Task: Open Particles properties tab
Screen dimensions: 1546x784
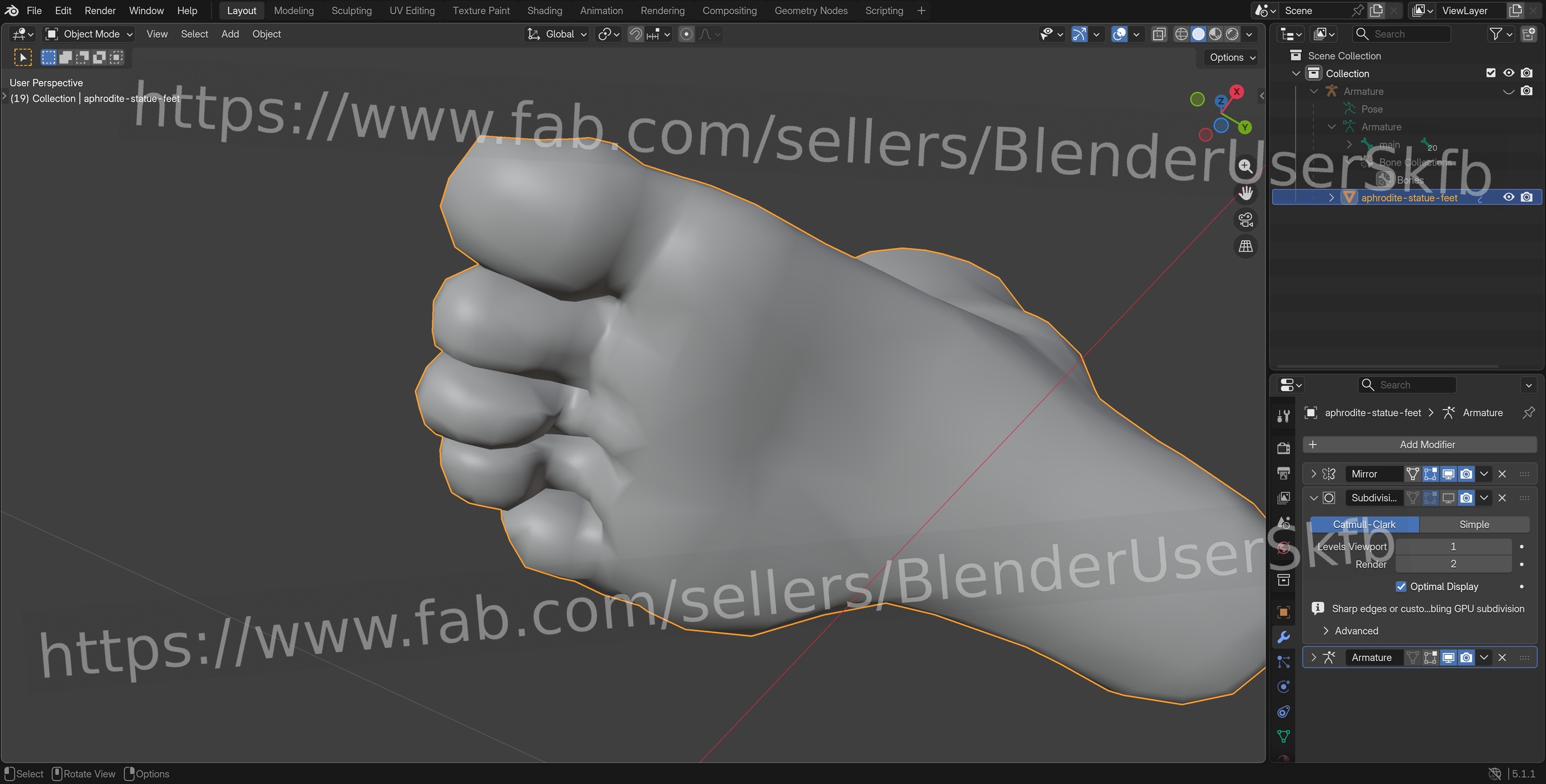Action: [1283, 662]
